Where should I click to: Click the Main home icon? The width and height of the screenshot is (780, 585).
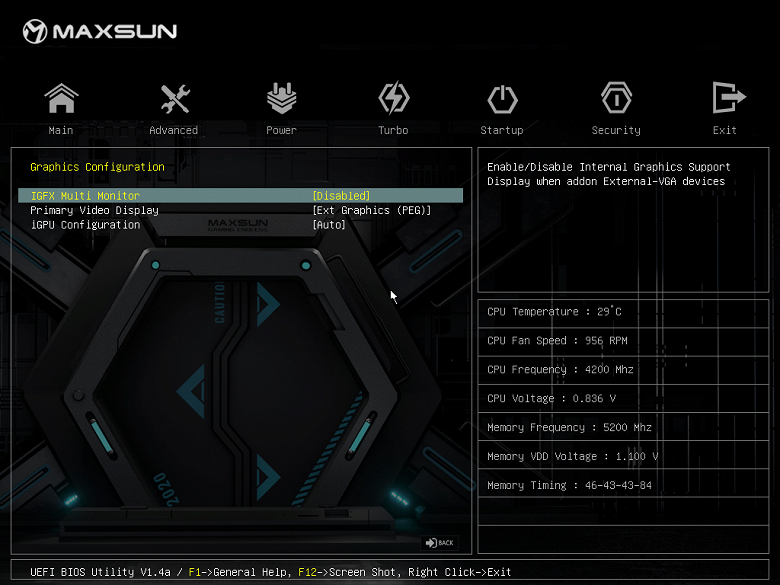(x=61, y=99)
